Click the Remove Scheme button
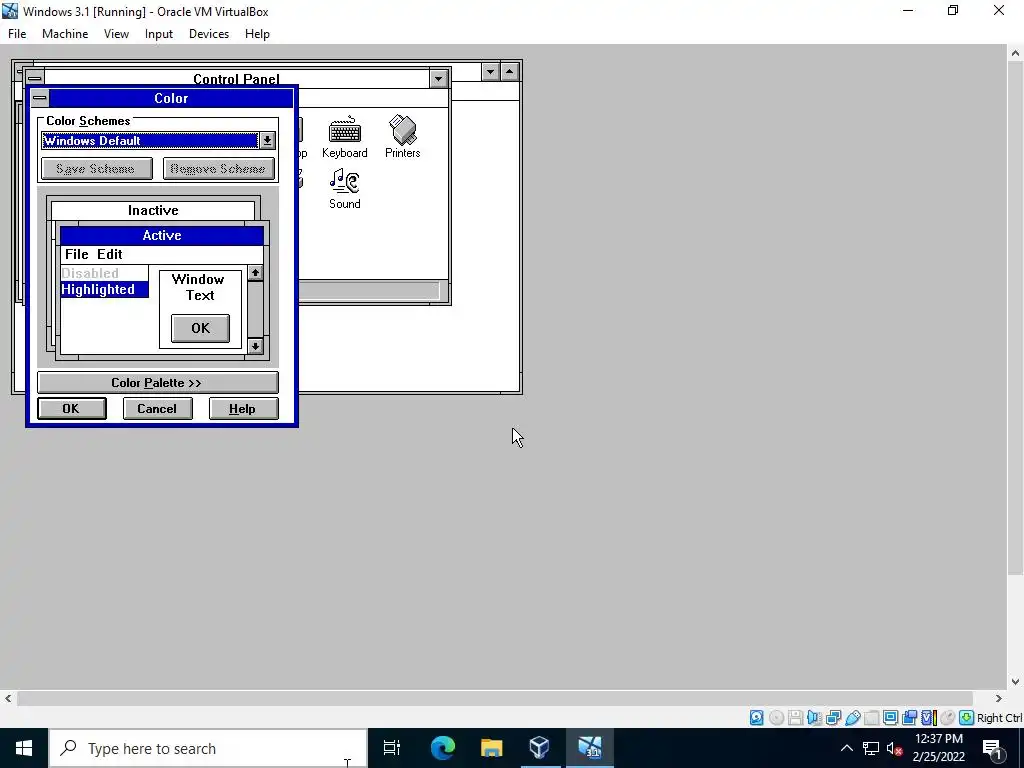 point(218,169)
